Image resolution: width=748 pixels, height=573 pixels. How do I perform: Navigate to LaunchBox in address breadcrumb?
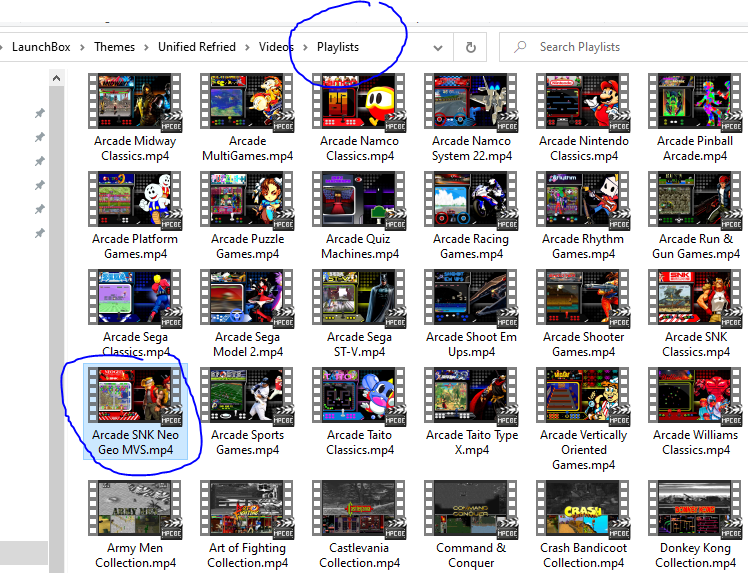(41, 47)
